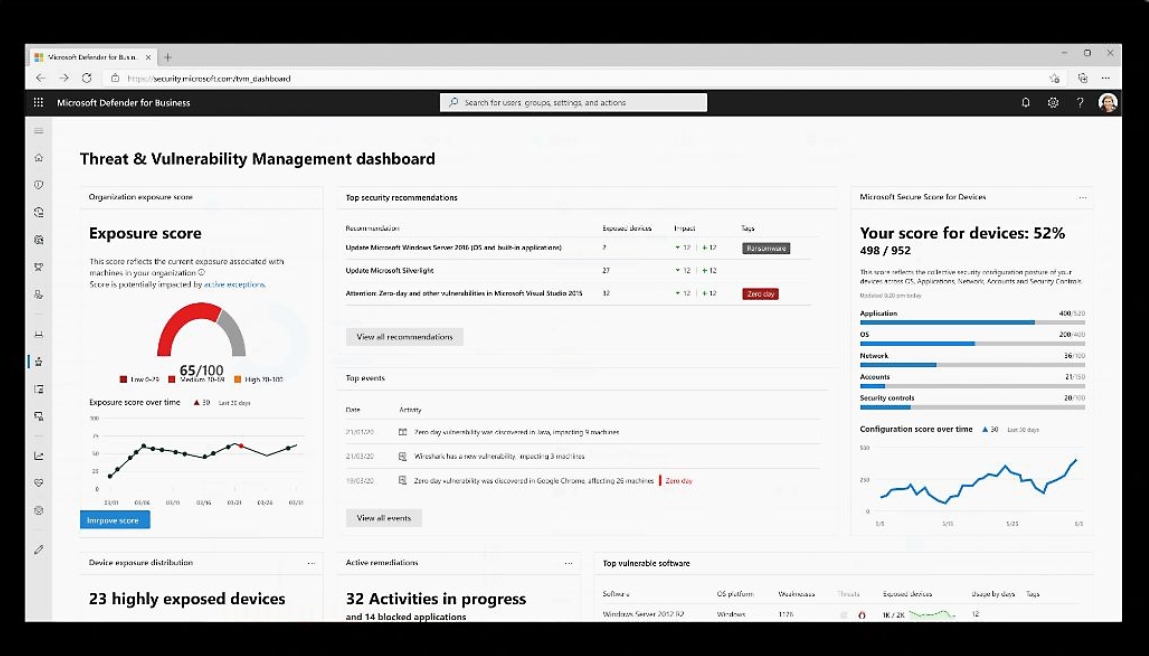Click "23 highly exposed devices" heading
Image resolution: width=1149 pixels, height=656 pixels.
[187, 599]
